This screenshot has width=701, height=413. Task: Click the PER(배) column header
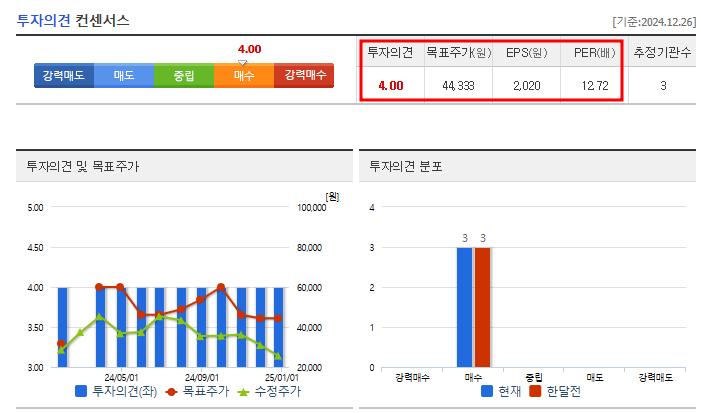(x=595, y=53)
